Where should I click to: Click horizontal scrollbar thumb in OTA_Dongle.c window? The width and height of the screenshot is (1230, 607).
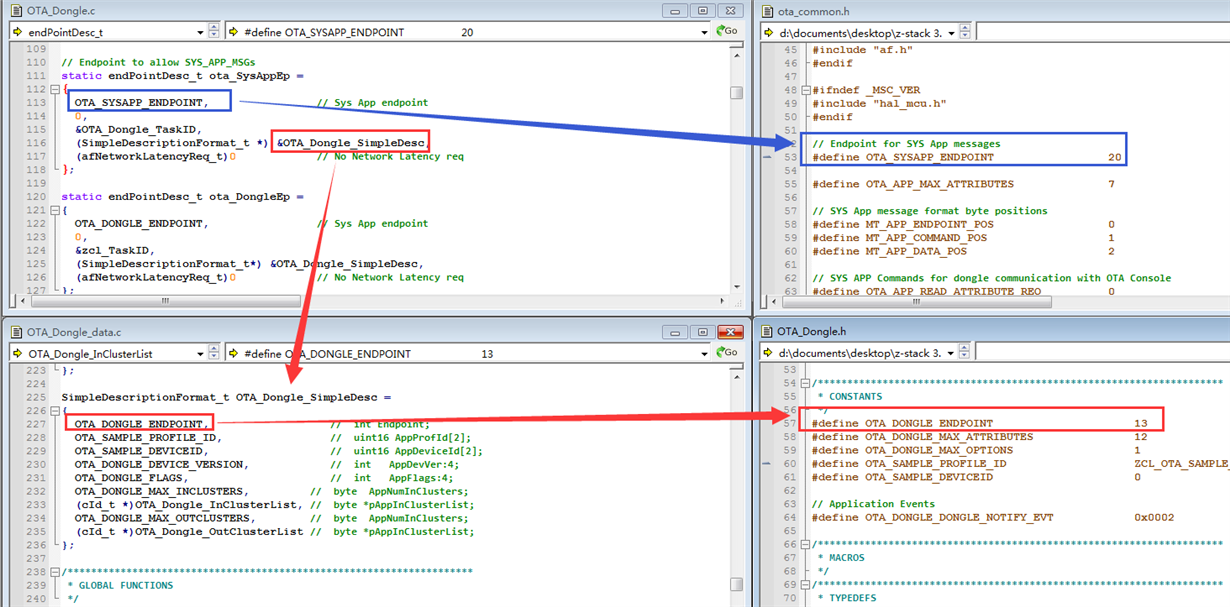tap(165, 300)
